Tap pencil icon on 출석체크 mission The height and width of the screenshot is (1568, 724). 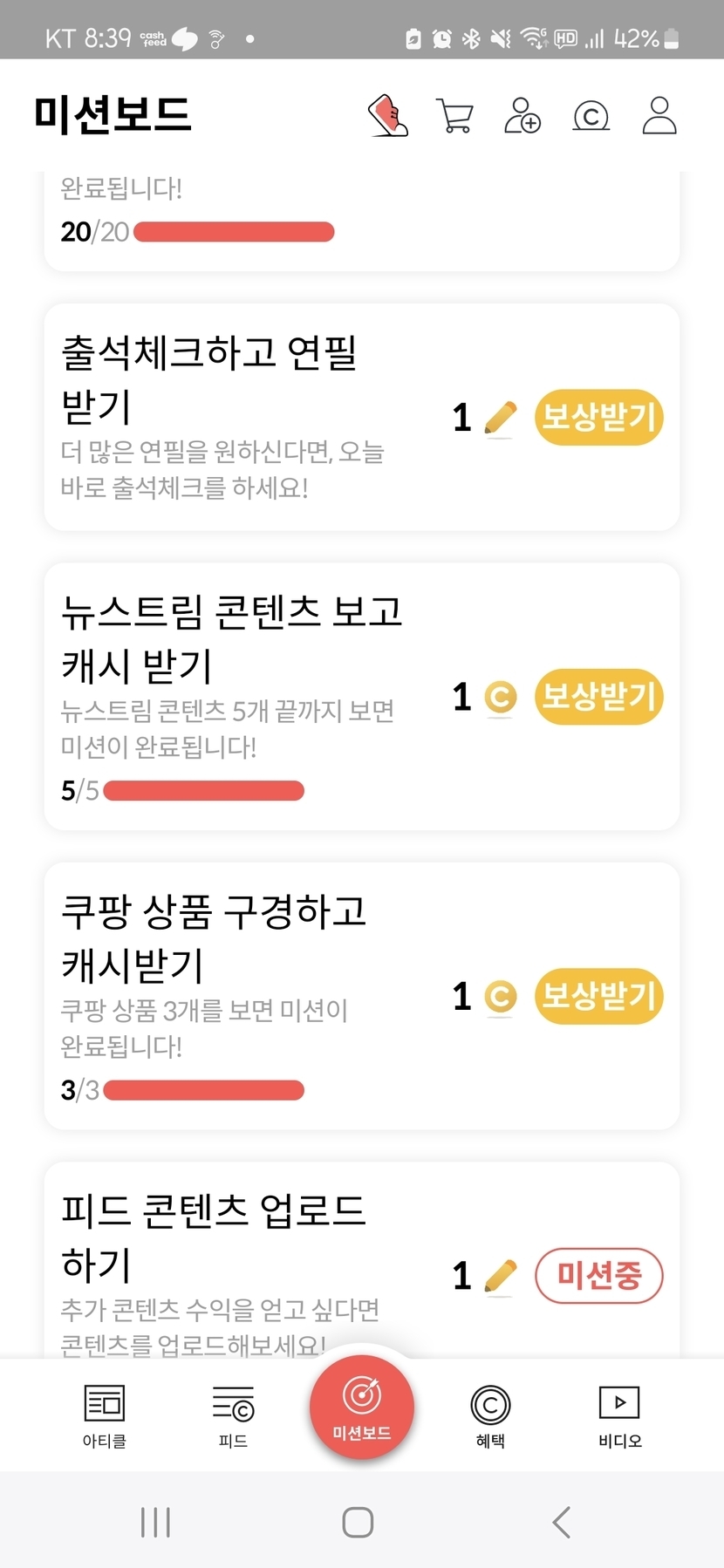500,418
